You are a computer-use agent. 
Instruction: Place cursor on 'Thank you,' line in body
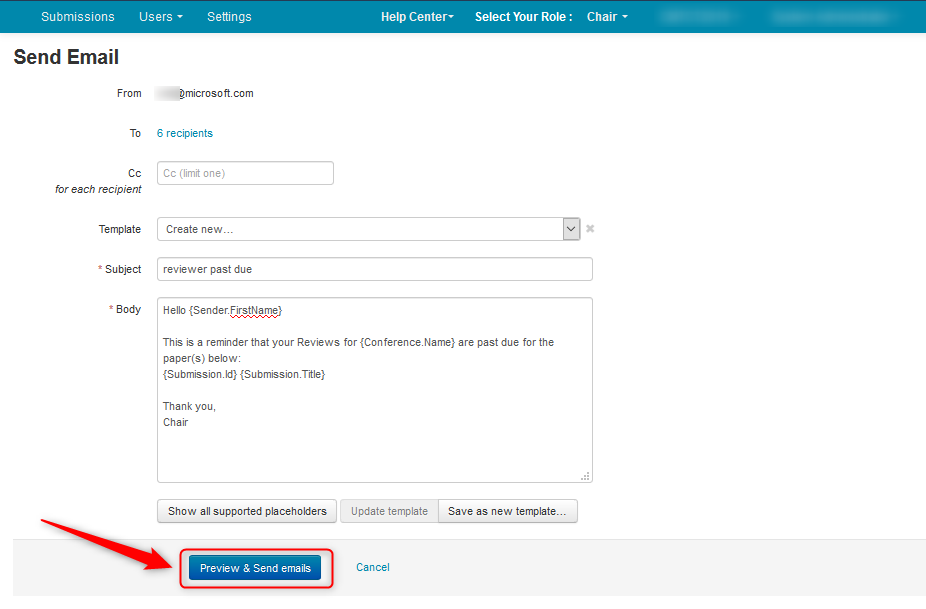click(x=189, y=406)
